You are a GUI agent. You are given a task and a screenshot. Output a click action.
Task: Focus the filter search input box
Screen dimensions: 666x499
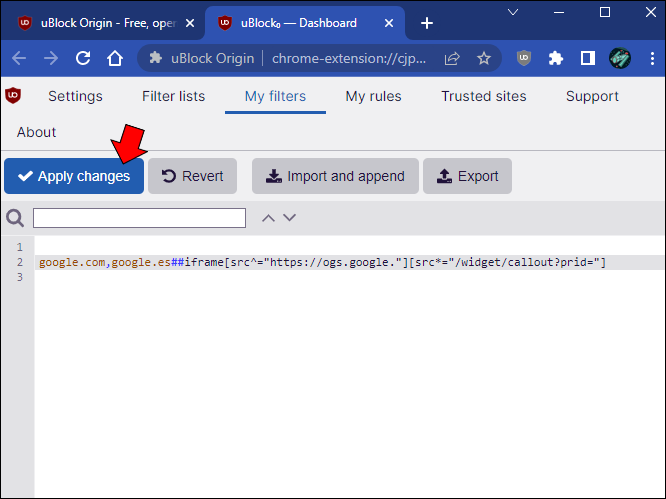(139, 218)
